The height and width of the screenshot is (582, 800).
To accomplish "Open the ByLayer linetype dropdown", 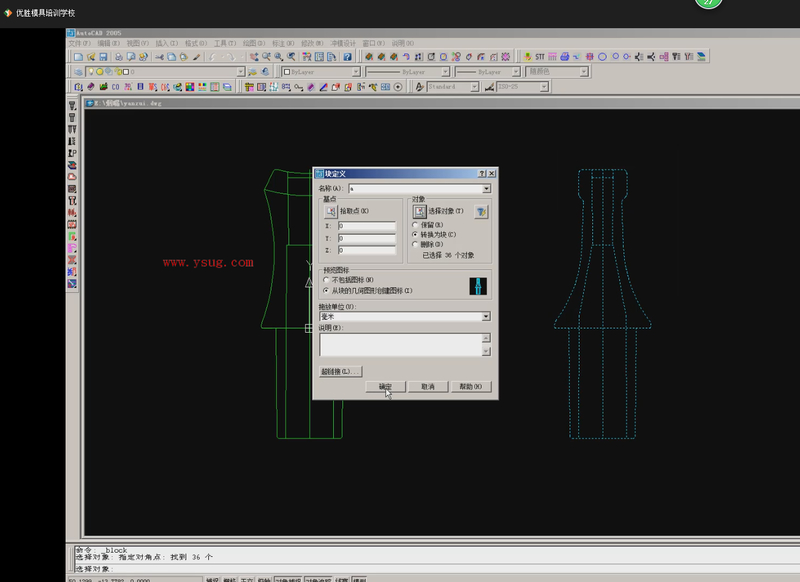I will [x=445, y=72].
